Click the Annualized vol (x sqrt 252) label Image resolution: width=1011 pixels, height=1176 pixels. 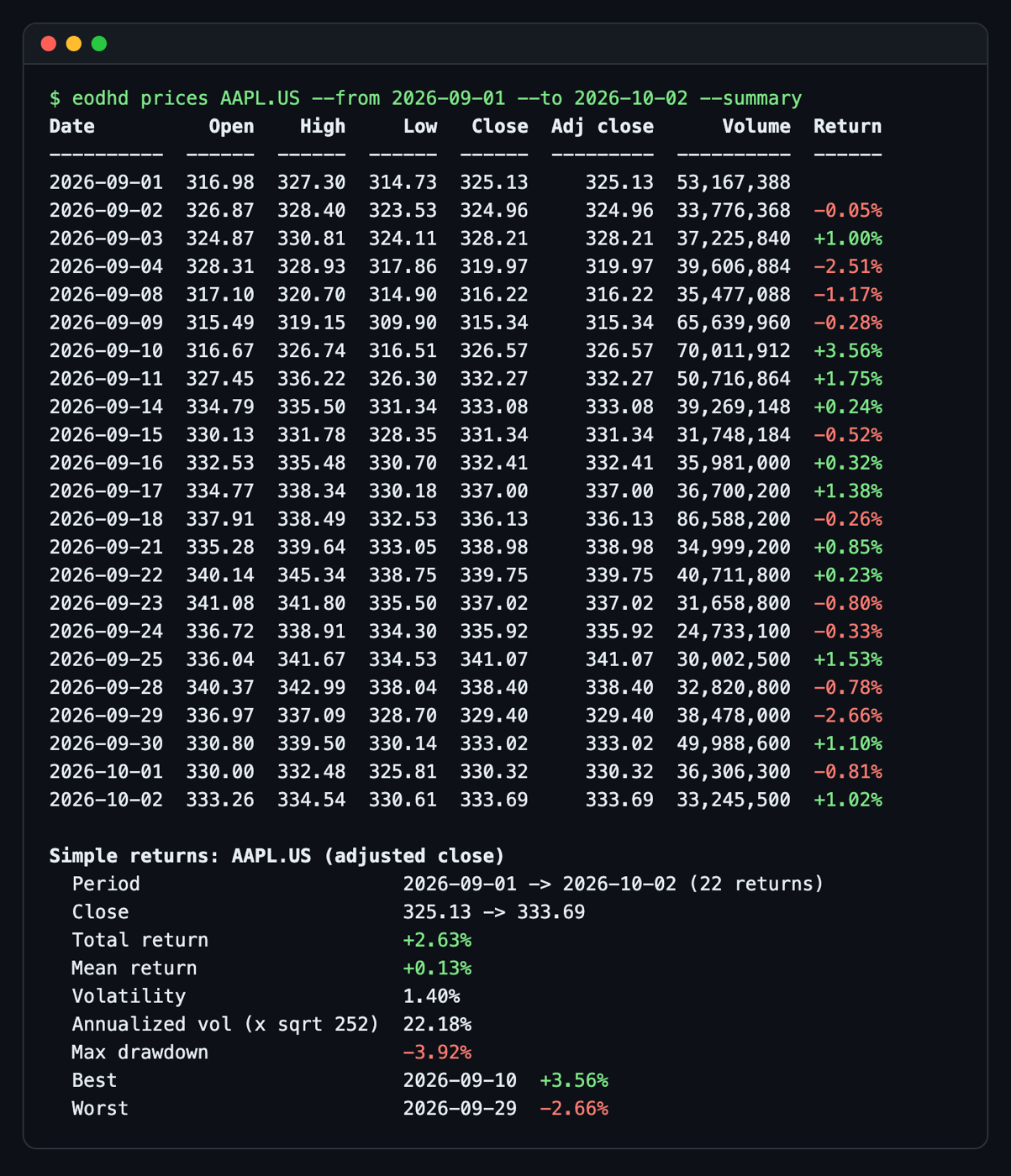pos(225,1024)
